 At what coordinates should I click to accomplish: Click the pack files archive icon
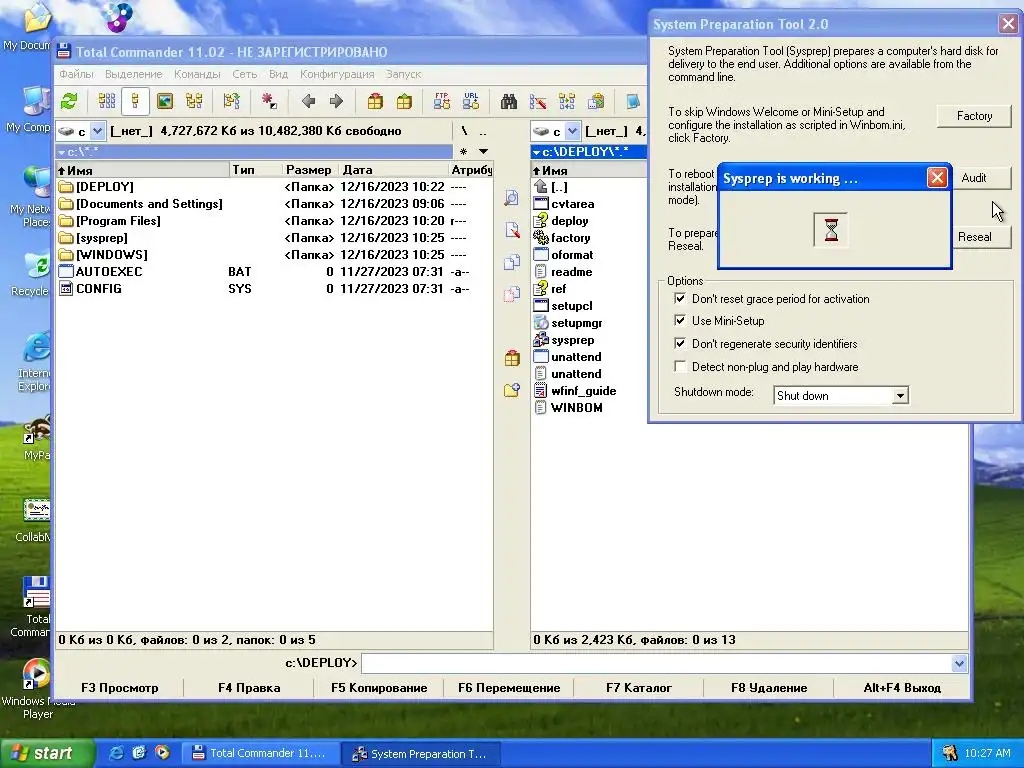click(375, 101)
